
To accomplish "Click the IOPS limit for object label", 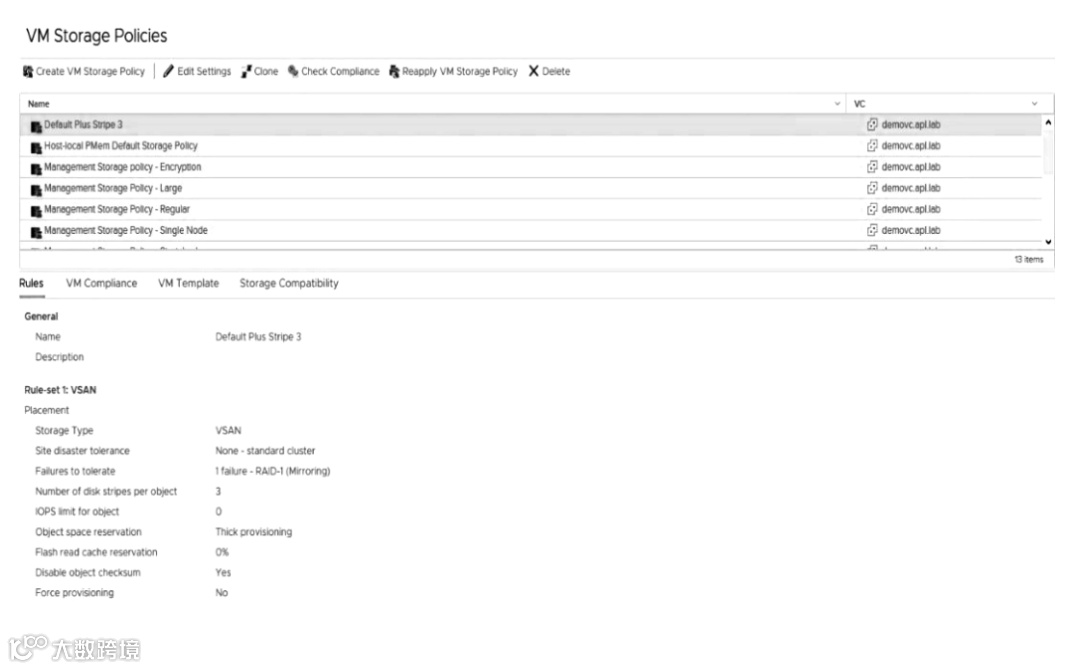I will pyautogui.click(x=77, y=511).
